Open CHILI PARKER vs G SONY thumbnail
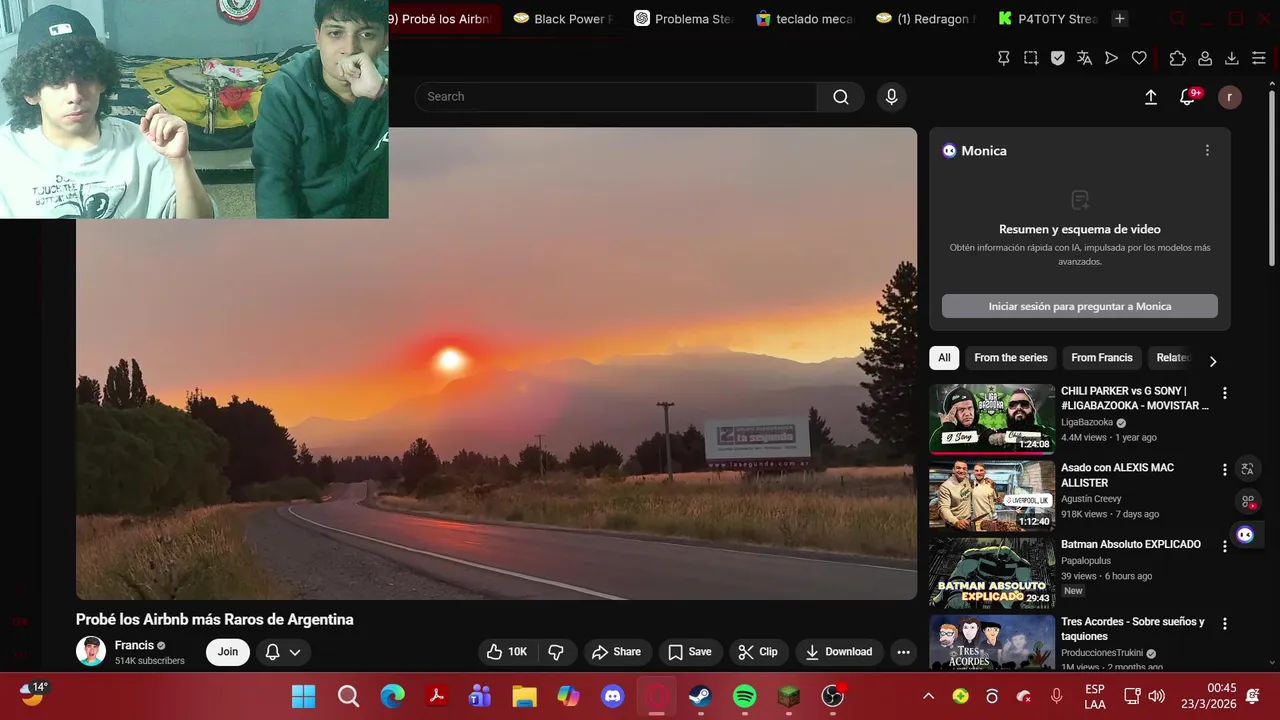This screenshot has height=720, width=1280. coord(992,419)
